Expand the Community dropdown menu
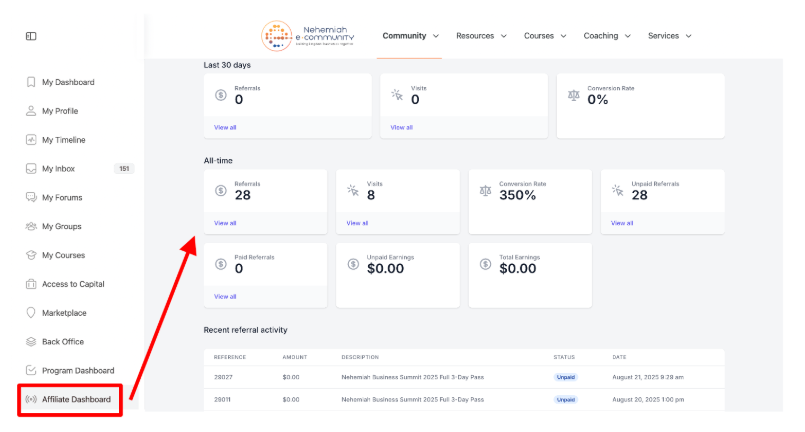Screen dimensions: 805x432 410,36
